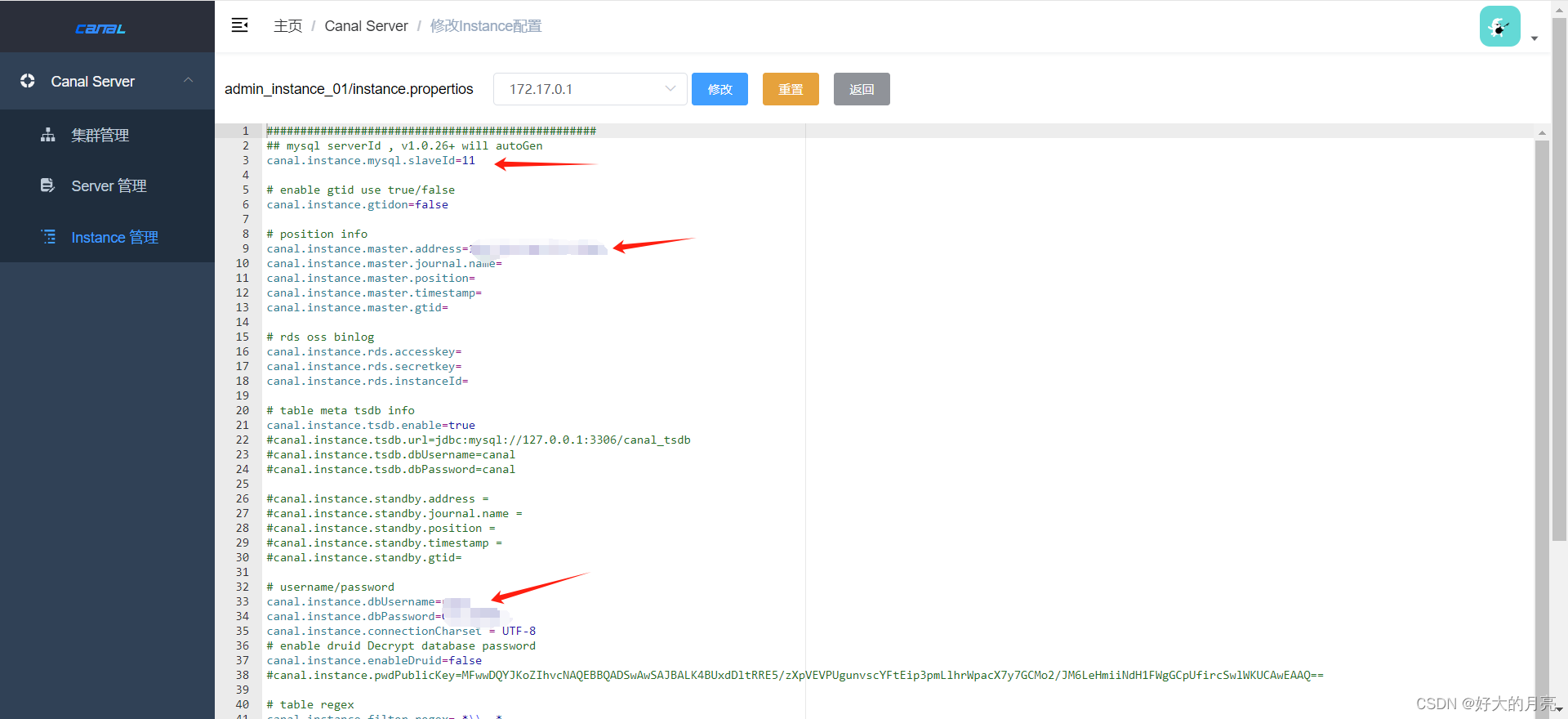The height and width of the screenshot is (719, 1568).
Task: Click the pwdPublicKey line
Action: (x=795, y=675)
